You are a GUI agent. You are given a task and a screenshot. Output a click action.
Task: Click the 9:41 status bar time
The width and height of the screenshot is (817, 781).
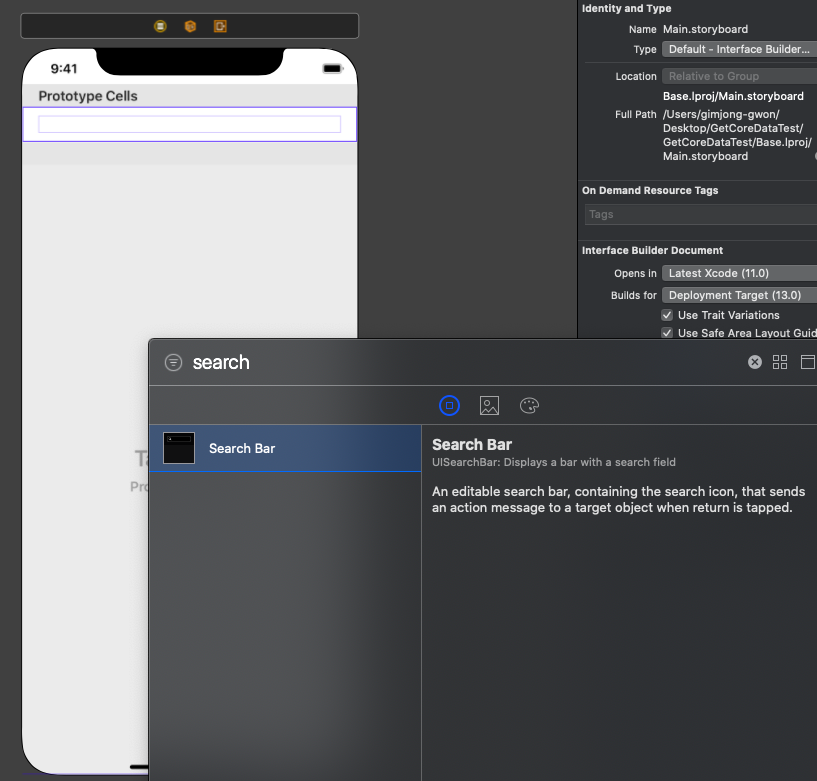64,68
